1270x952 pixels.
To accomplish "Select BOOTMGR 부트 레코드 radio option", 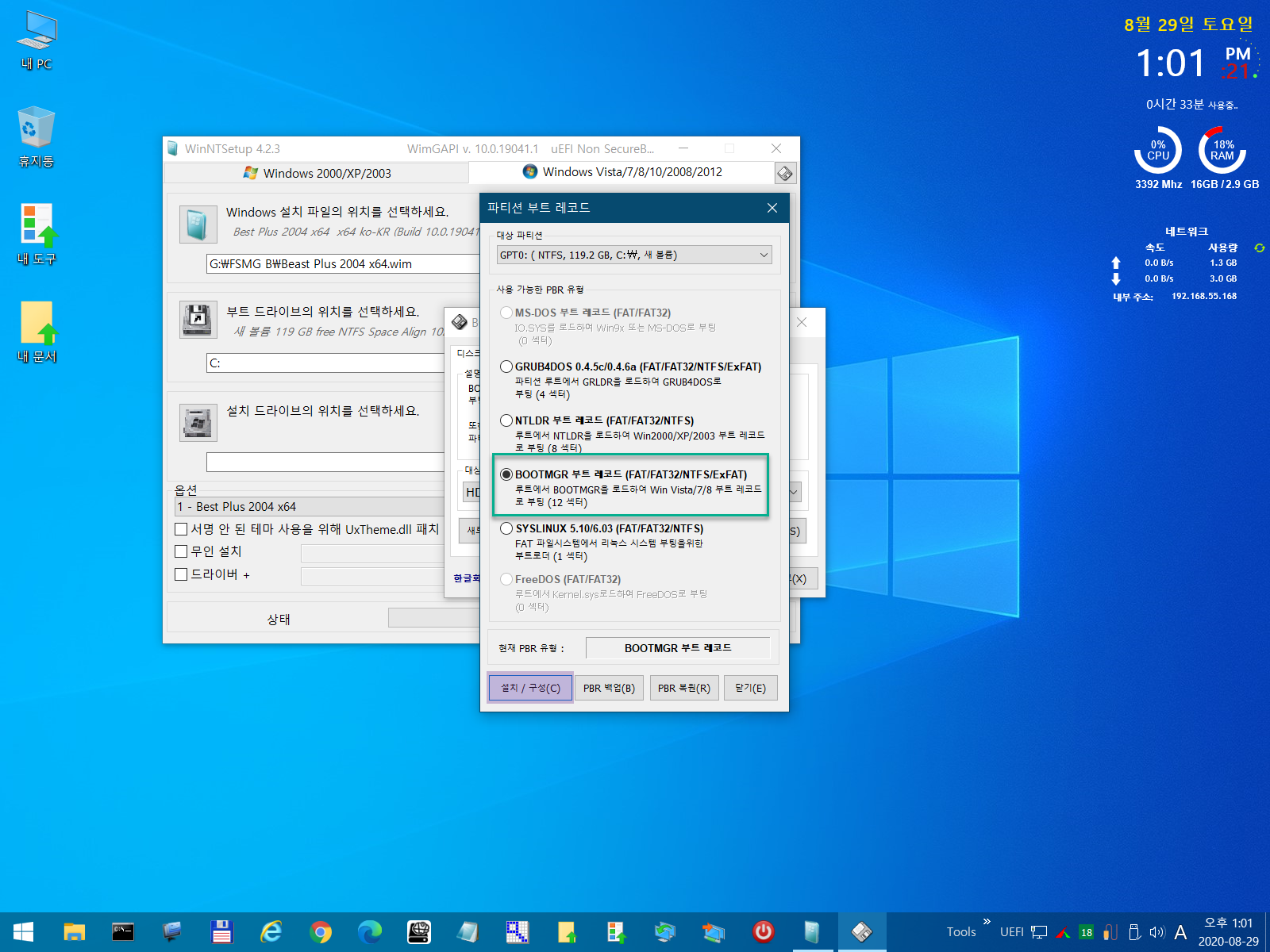I will click(506, 474).
